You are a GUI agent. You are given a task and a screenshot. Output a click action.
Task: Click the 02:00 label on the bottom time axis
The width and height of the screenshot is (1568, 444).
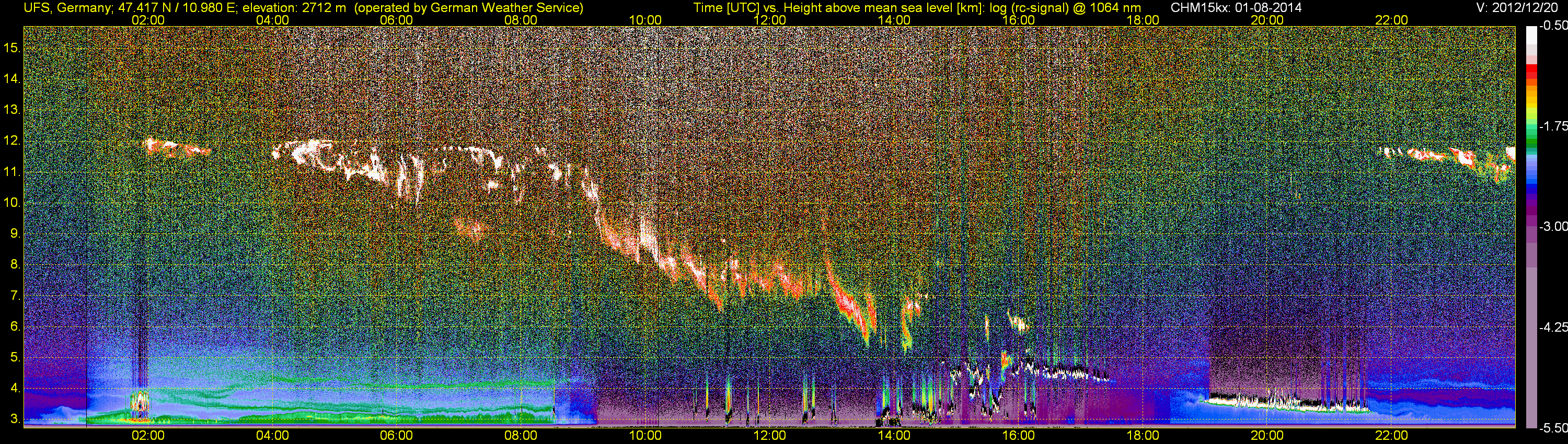click(148, 436)
